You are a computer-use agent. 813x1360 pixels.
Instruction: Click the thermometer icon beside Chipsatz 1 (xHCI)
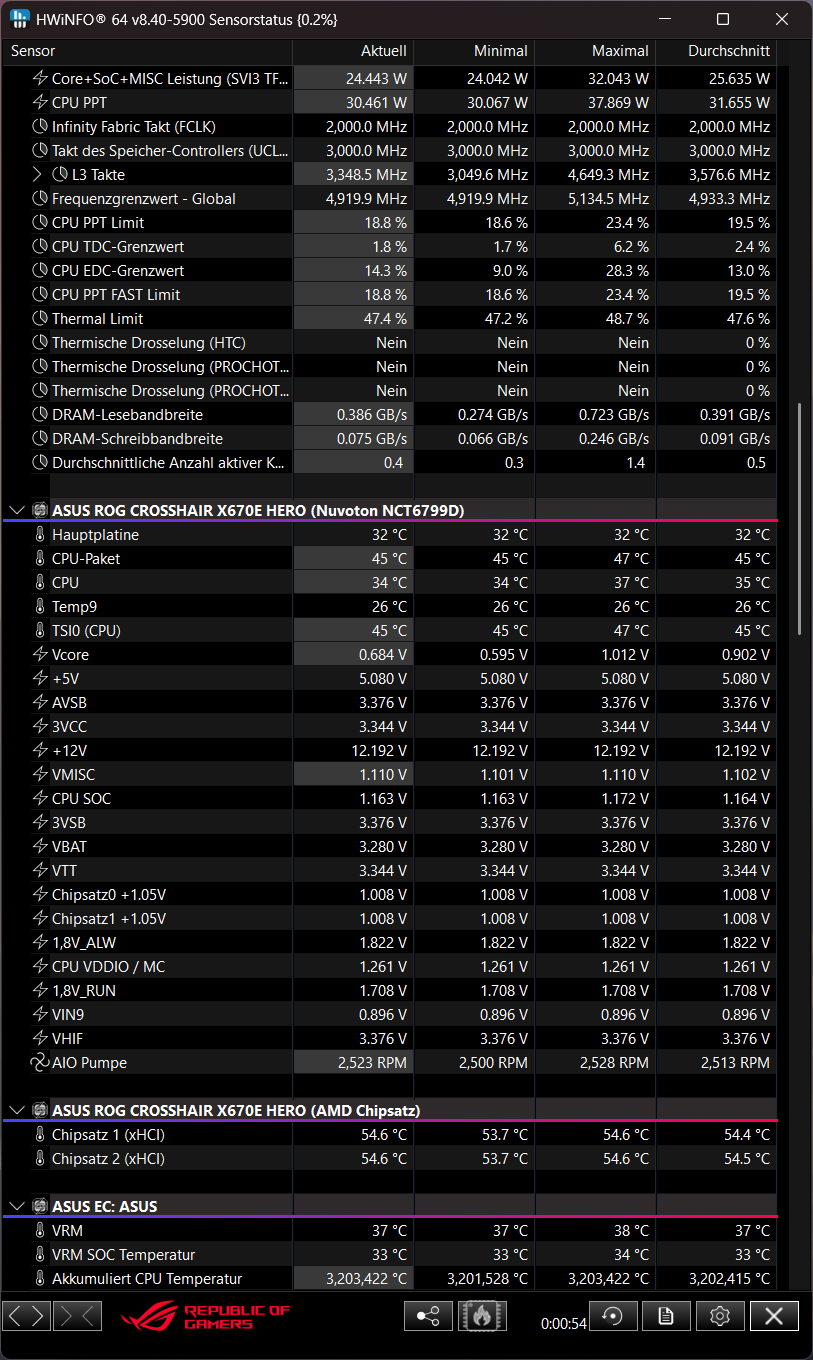40,1134
